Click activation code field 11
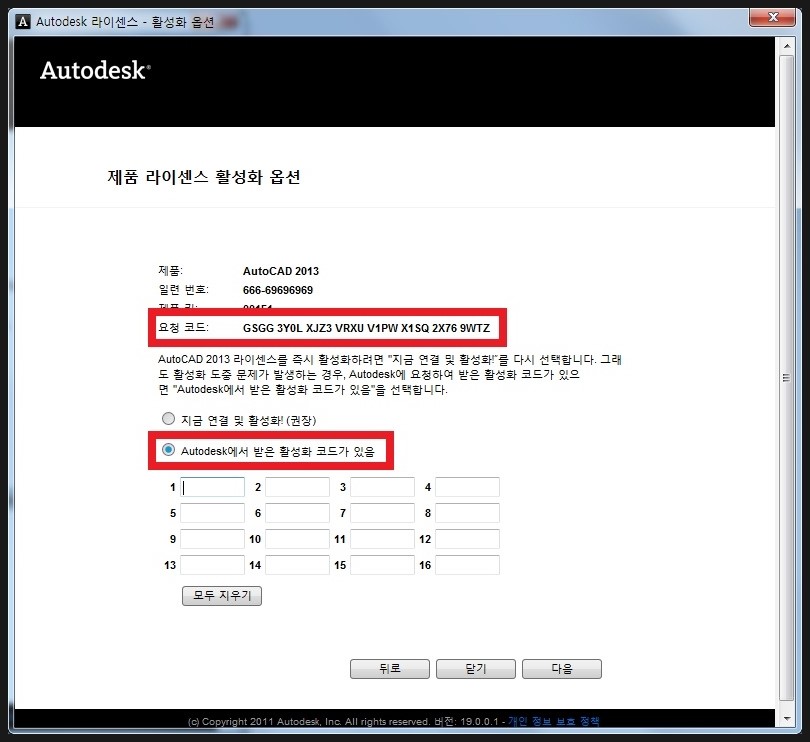 pyautogui.click(x=382, y=539)
